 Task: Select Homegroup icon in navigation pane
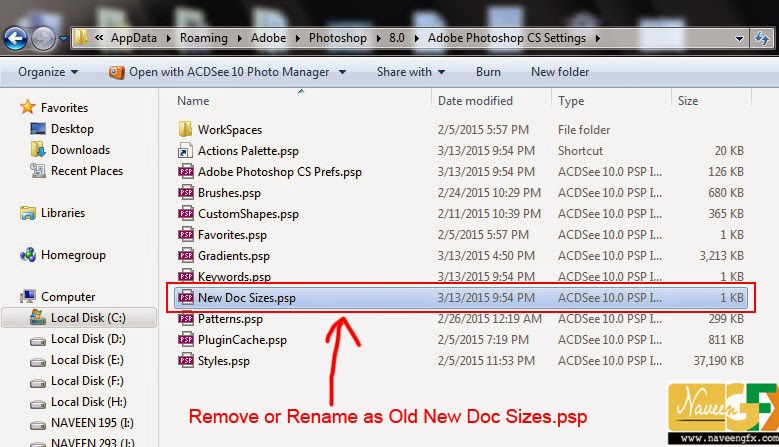pyautogui.click(x=28, y=255)
